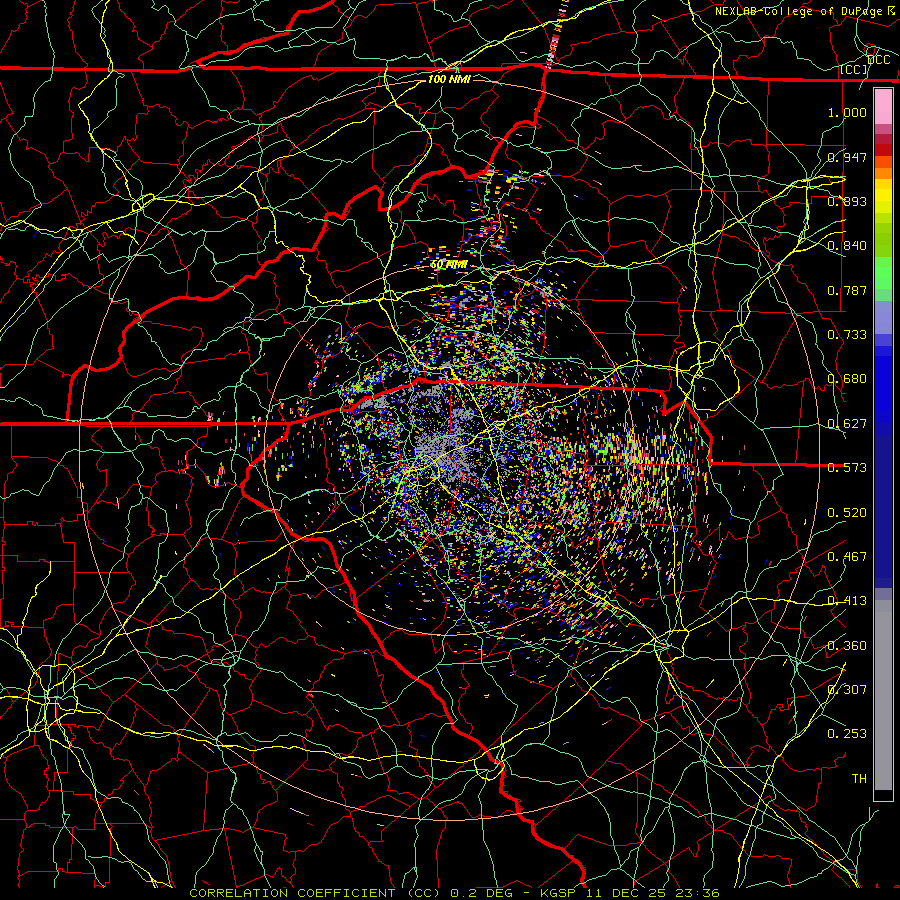The height and width of the screenshot is (900, 900).
Task: Click the 0.307 scale value
Action: [847, 690]
